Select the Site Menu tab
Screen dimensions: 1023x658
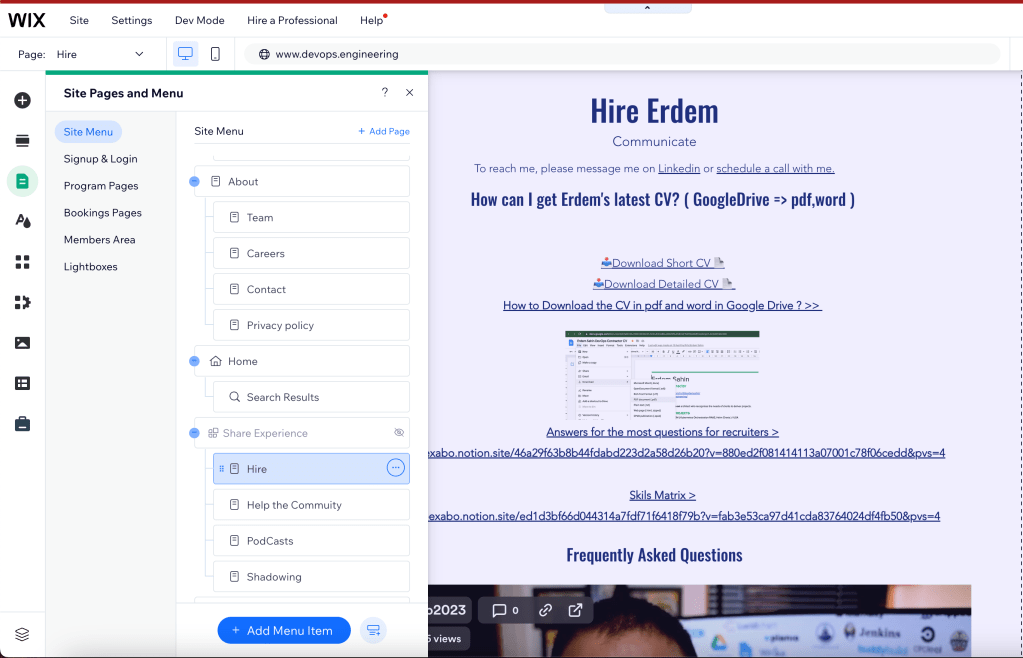(88, 132)
